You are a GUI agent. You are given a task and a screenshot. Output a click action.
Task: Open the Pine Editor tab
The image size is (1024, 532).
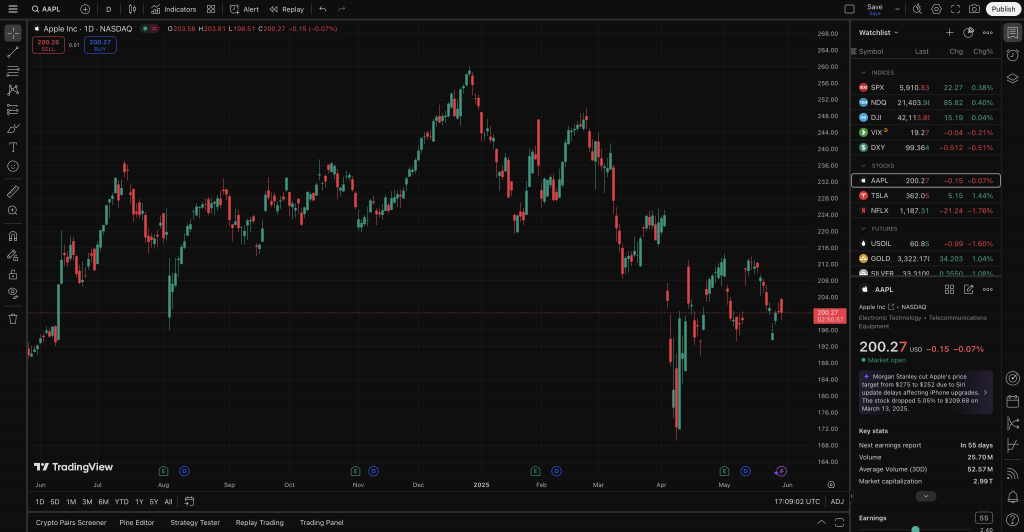pyautogui.click(x=136, y=523)
